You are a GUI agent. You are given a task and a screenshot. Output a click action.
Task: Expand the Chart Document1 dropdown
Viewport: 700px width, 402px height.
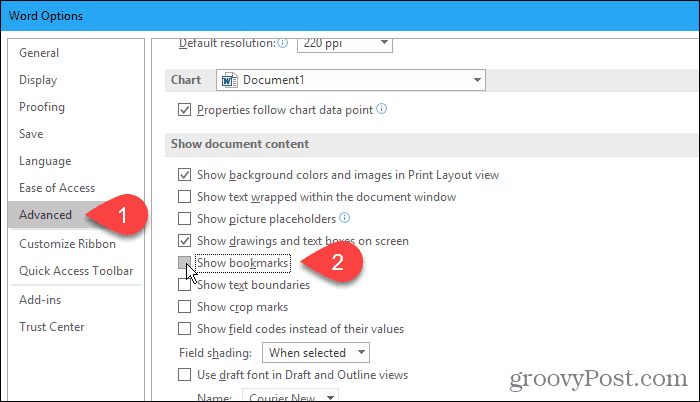tap(351, 80)
